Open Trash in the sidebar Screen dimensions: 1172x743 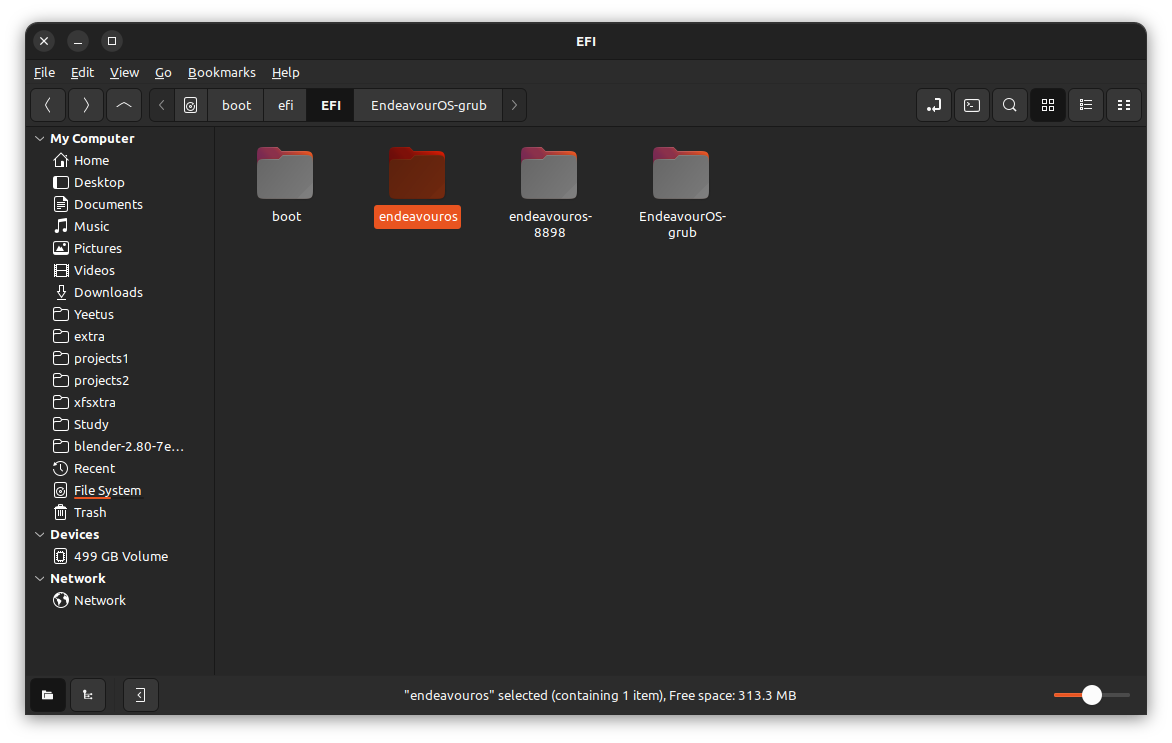point(89,512)
